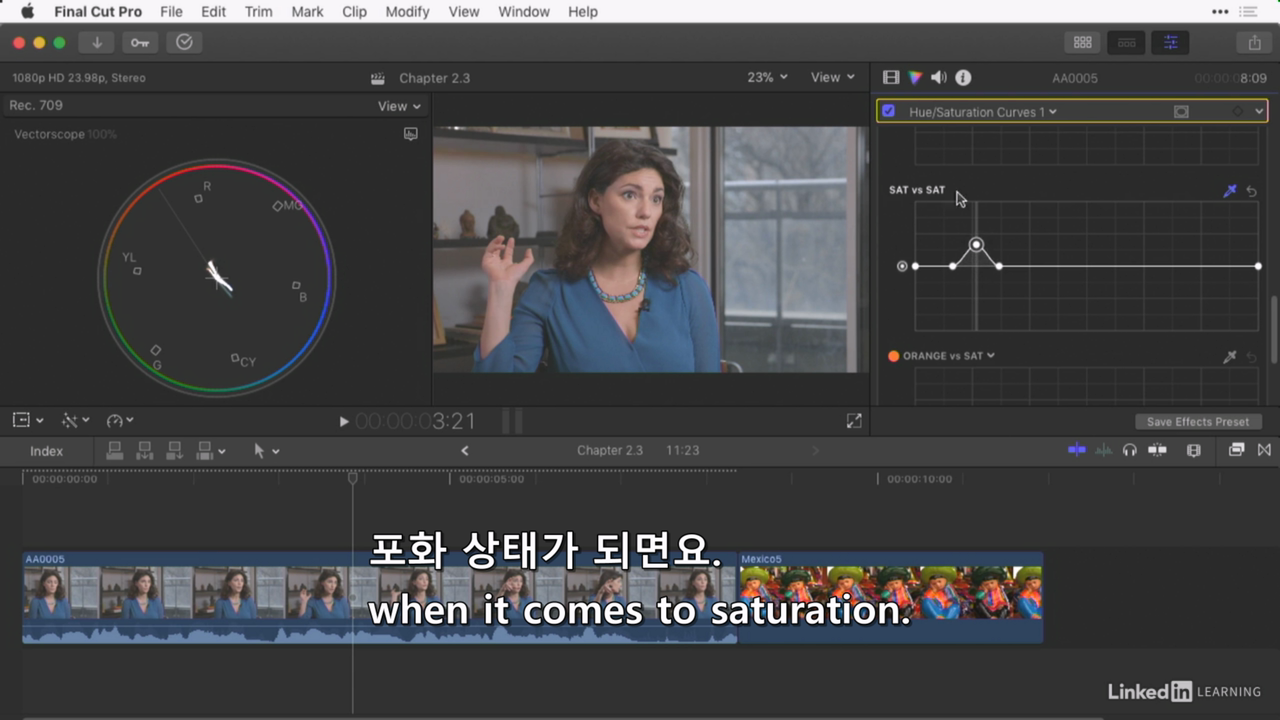Toggle the Timeline panel button
Image resolution: width=1280 pixels, height=720 pixels.
click(x=1126, y=43)
